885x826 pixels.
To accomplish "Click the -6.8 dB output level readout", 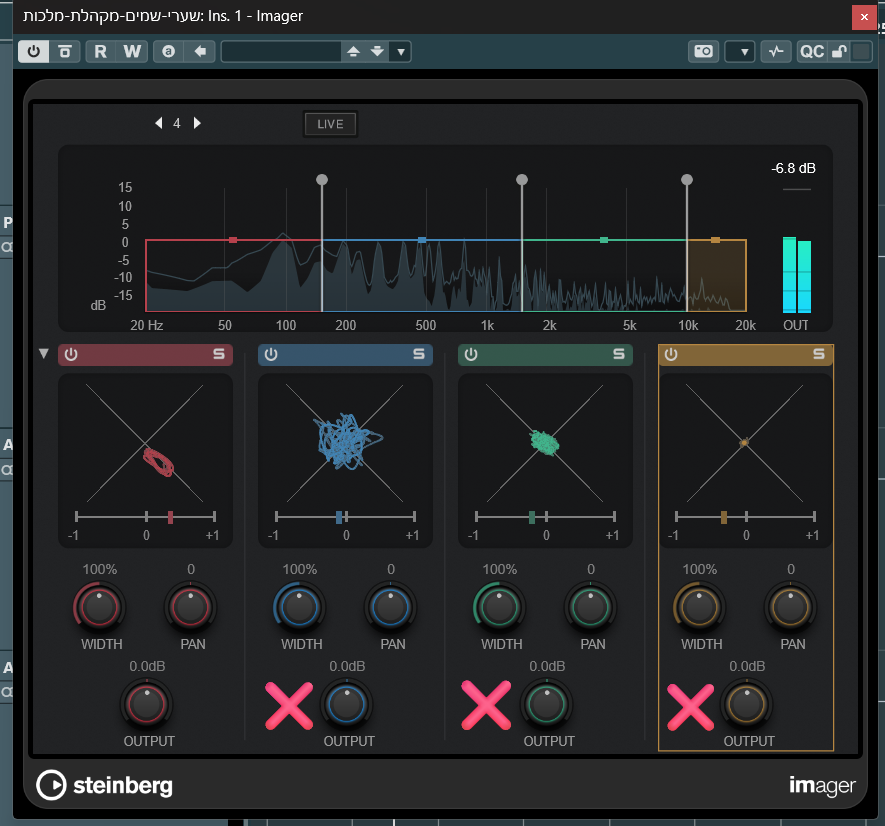I will point(794,168).
